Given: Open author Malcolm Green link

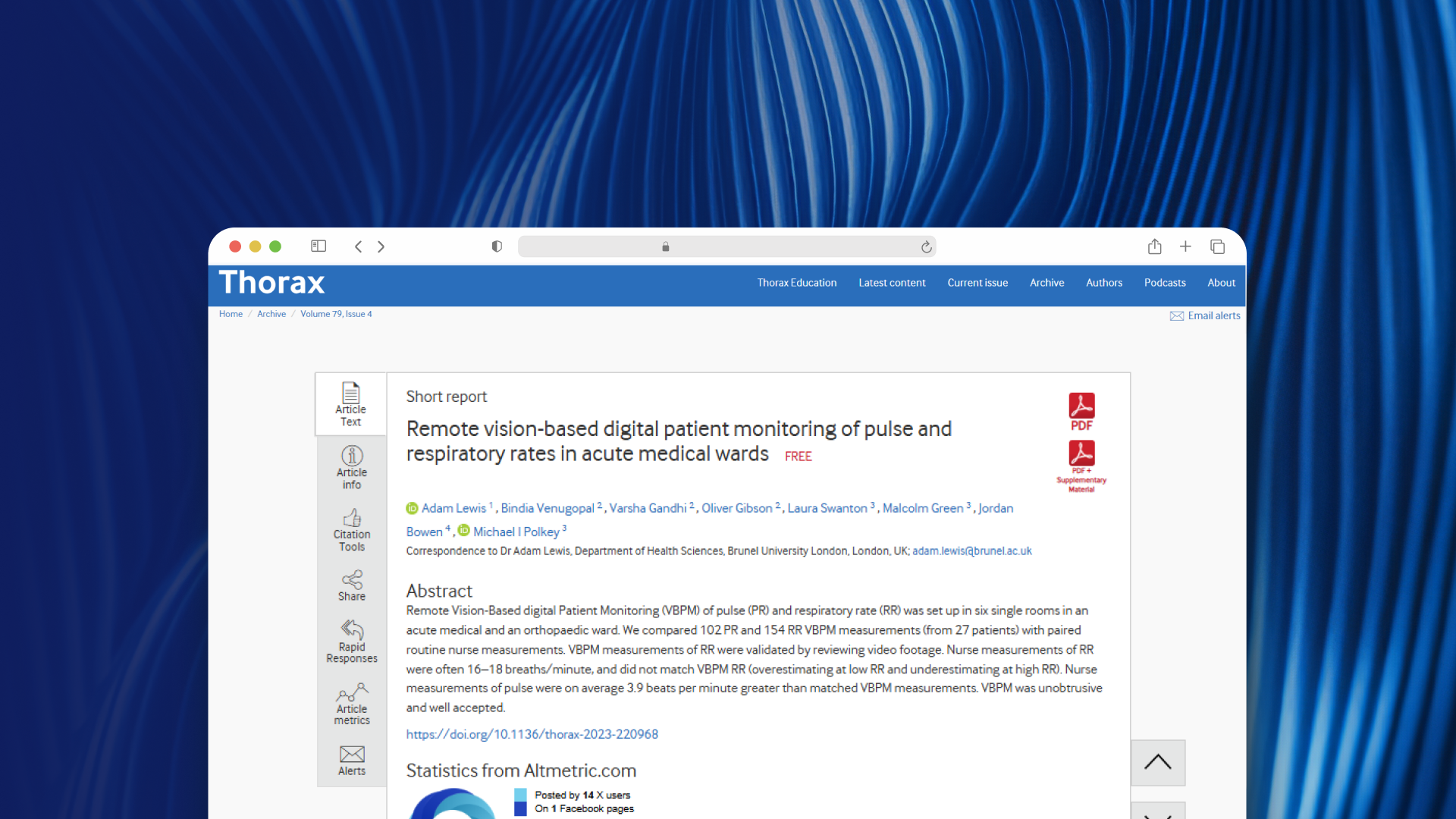Looking at the screenshot, I should click(x=923, y=508).
